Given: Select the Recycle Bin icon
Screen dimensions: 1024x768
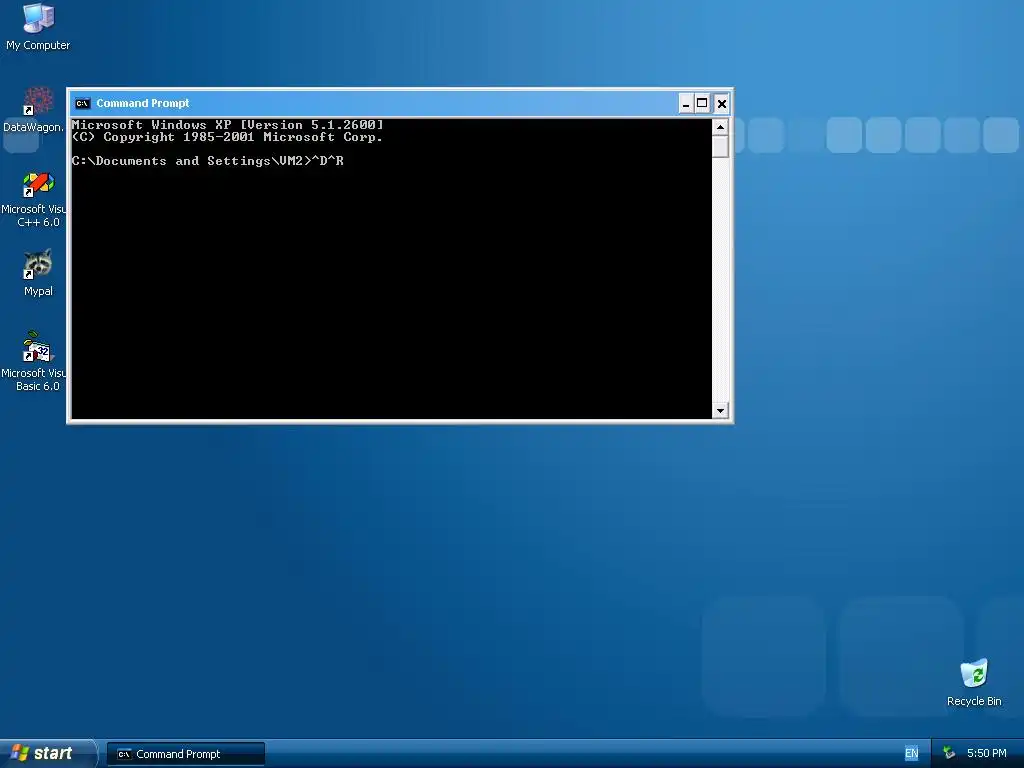Looking at the screenshot, I should (x=974, y=682).
